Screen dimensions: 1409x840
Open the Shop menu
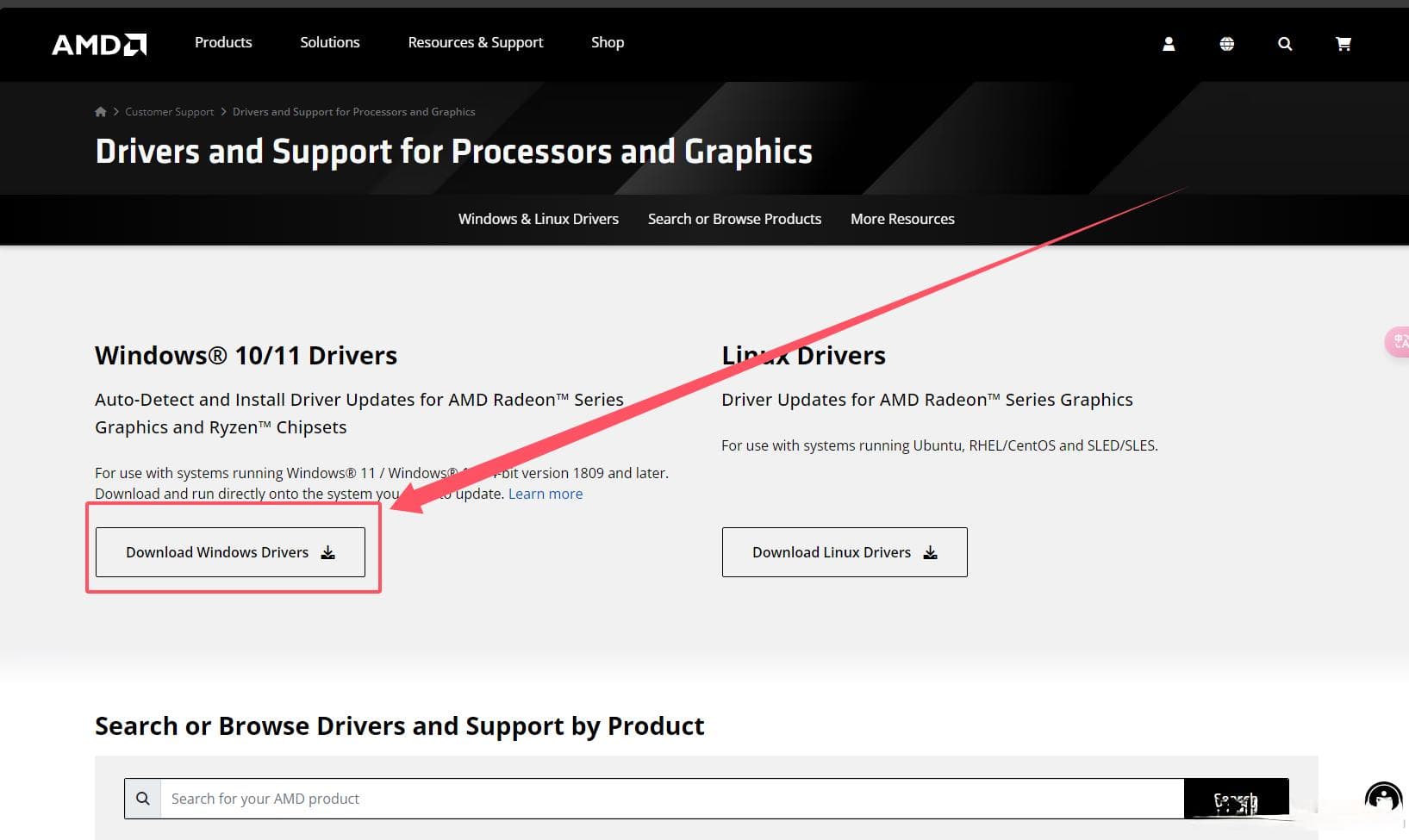click(608, 42)
